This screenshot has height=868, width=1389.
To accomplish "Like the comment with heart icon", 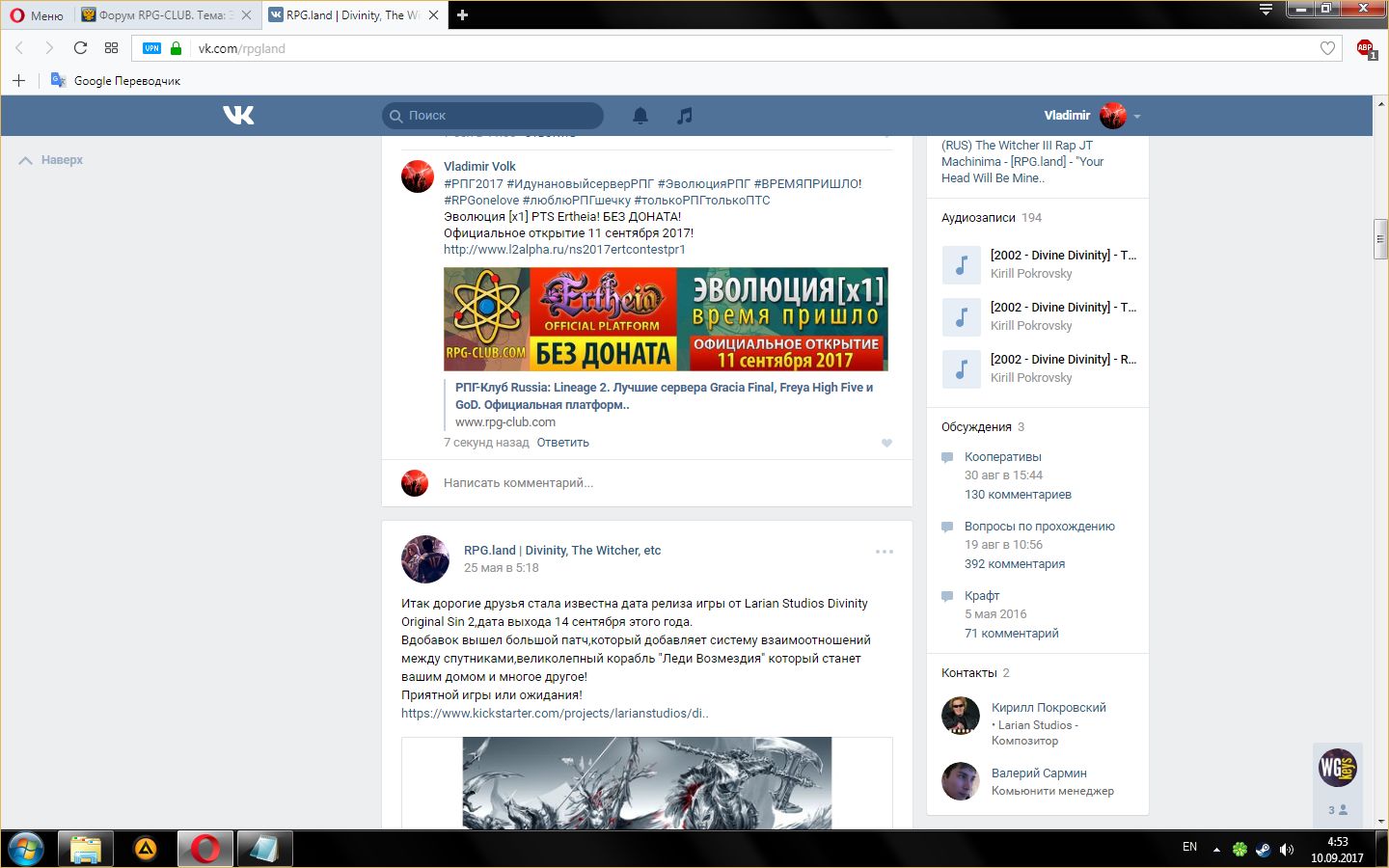I will pos(886,443).
